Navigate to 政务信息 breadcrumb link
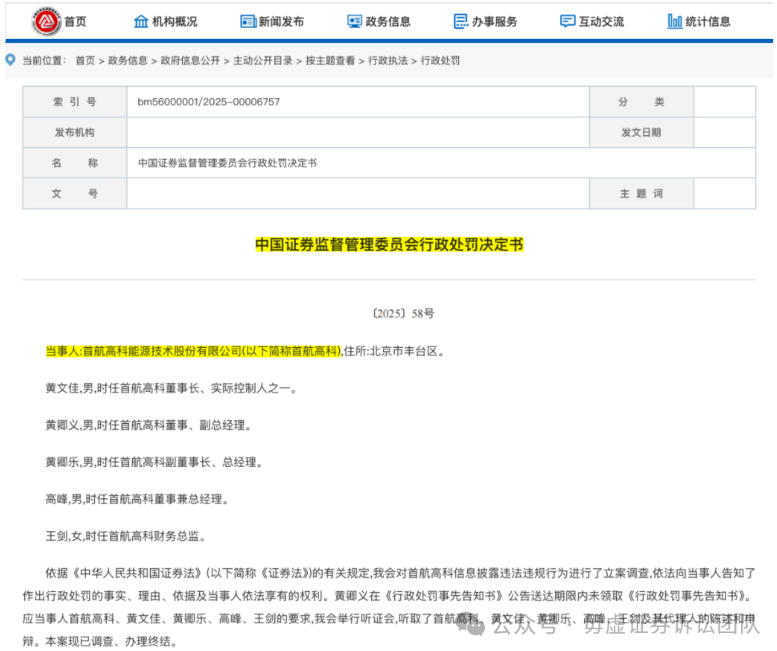777x651 pixels. pos(127,60)
